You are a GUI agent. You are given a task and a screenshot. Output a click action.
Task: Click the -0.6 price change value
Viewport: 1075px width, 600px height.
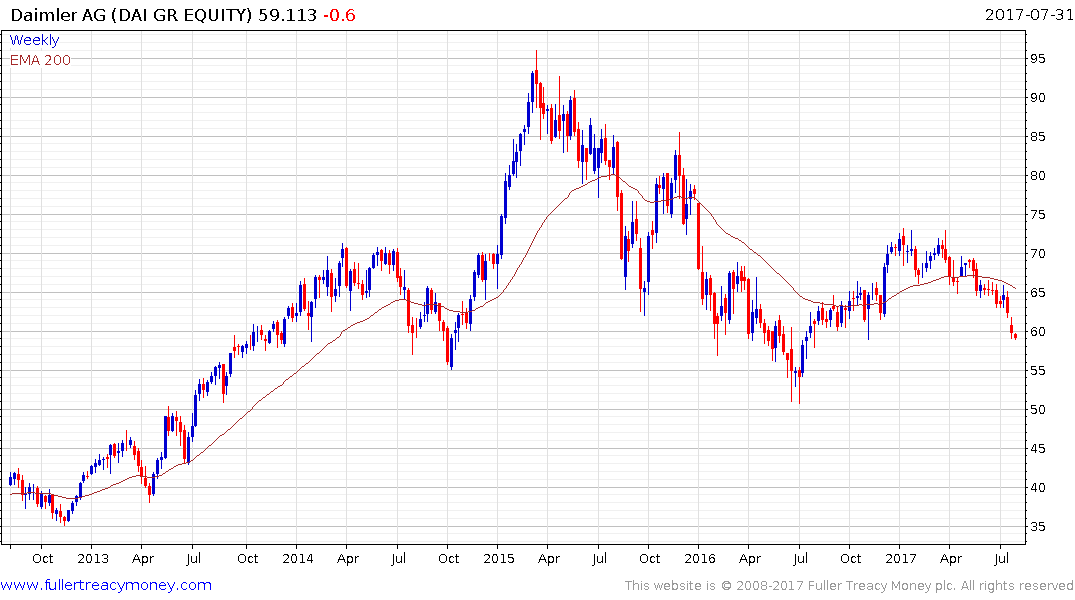point(339,14)
